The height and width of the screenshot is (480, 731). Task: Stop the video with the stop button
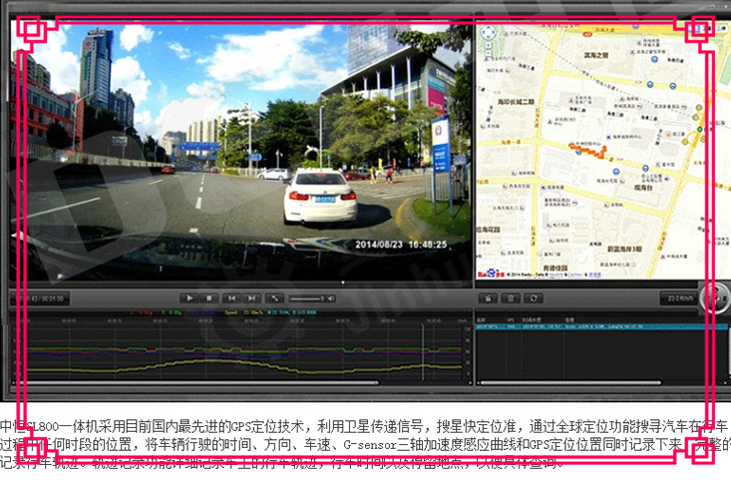209,298
